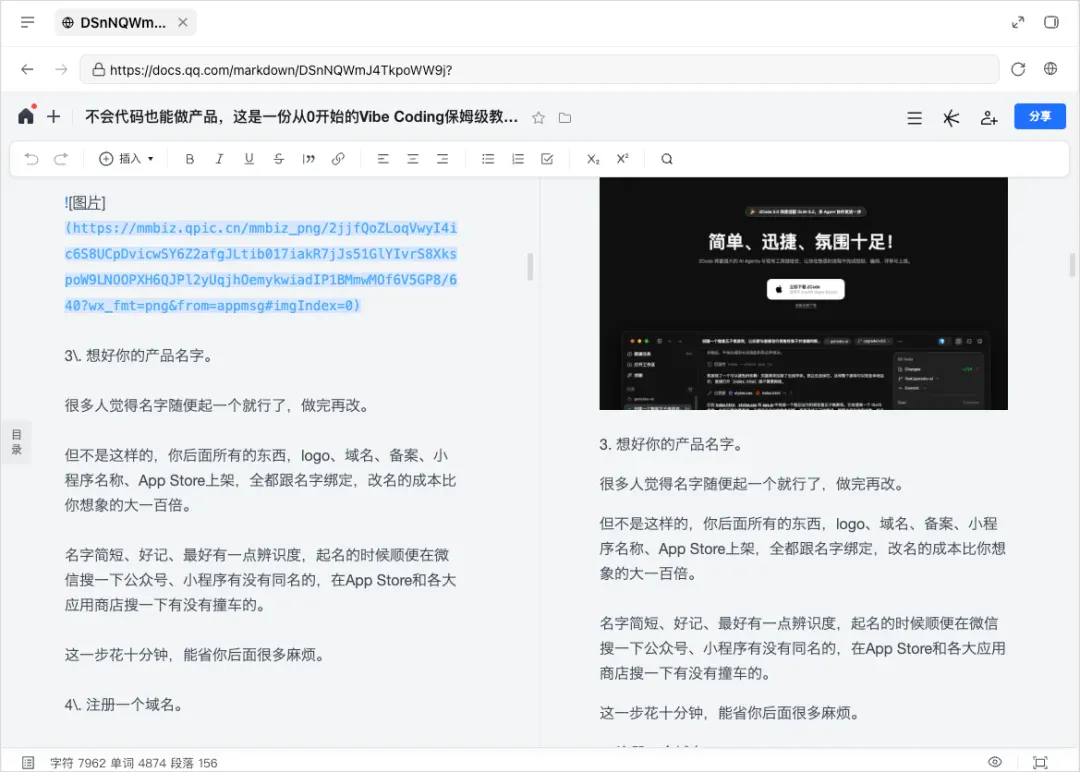Center align the text
The image size is (1080, 772).
[413, 159]
